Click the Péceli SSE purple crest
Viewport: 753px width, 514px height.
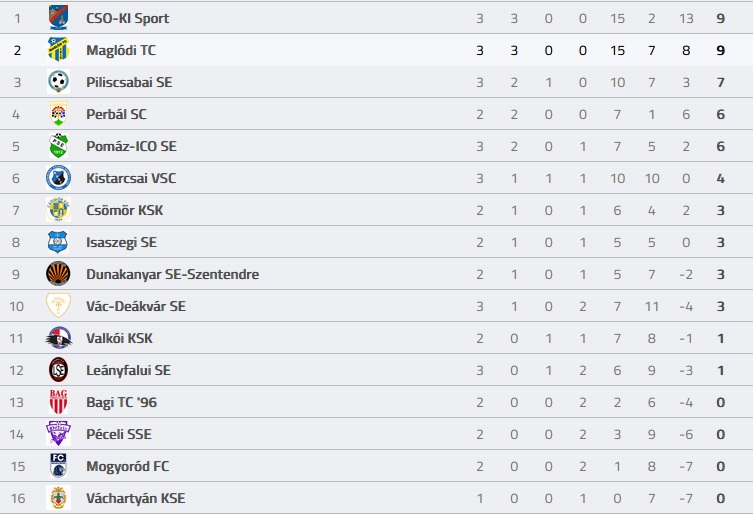point(58,434)
